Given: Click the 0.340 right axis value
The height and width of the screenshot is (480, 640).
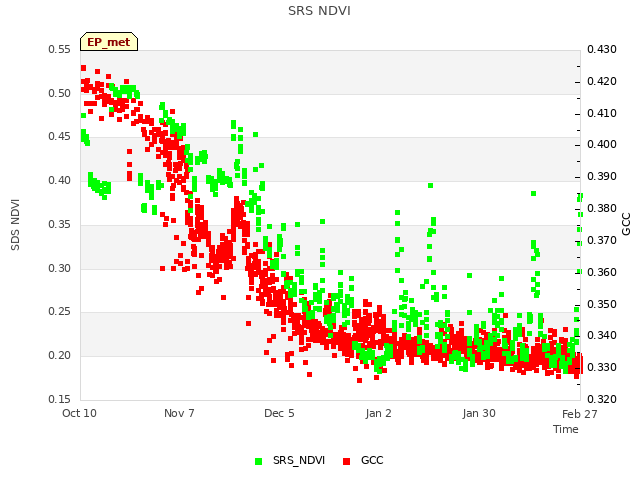Looking at the screenshot, I should click(x=602, y=335).
